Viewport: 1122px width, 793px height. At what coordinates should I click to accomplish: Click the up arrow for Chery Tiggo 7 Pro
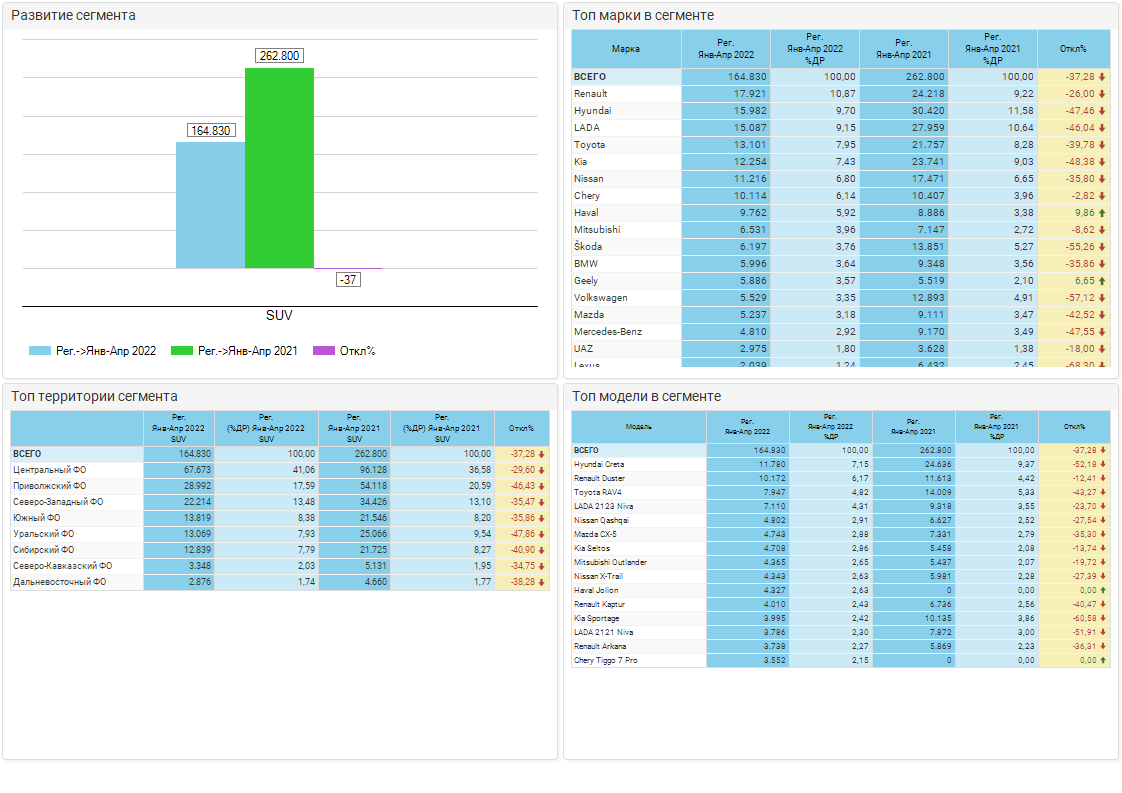(x=1102, y=661)
